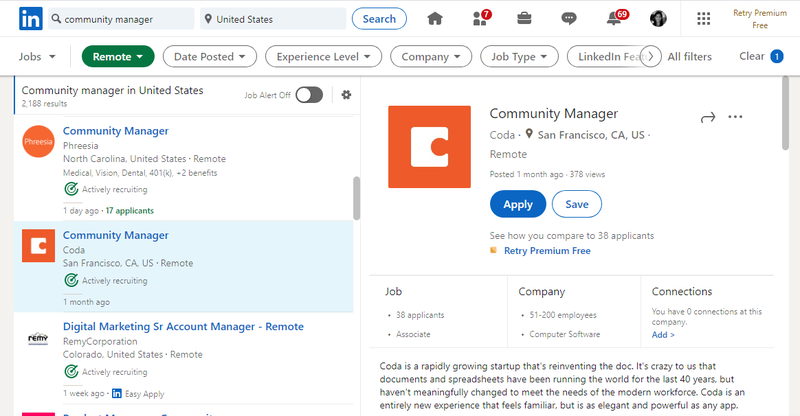
Task: Click the 17 applicants text
Action: point(130,211)
